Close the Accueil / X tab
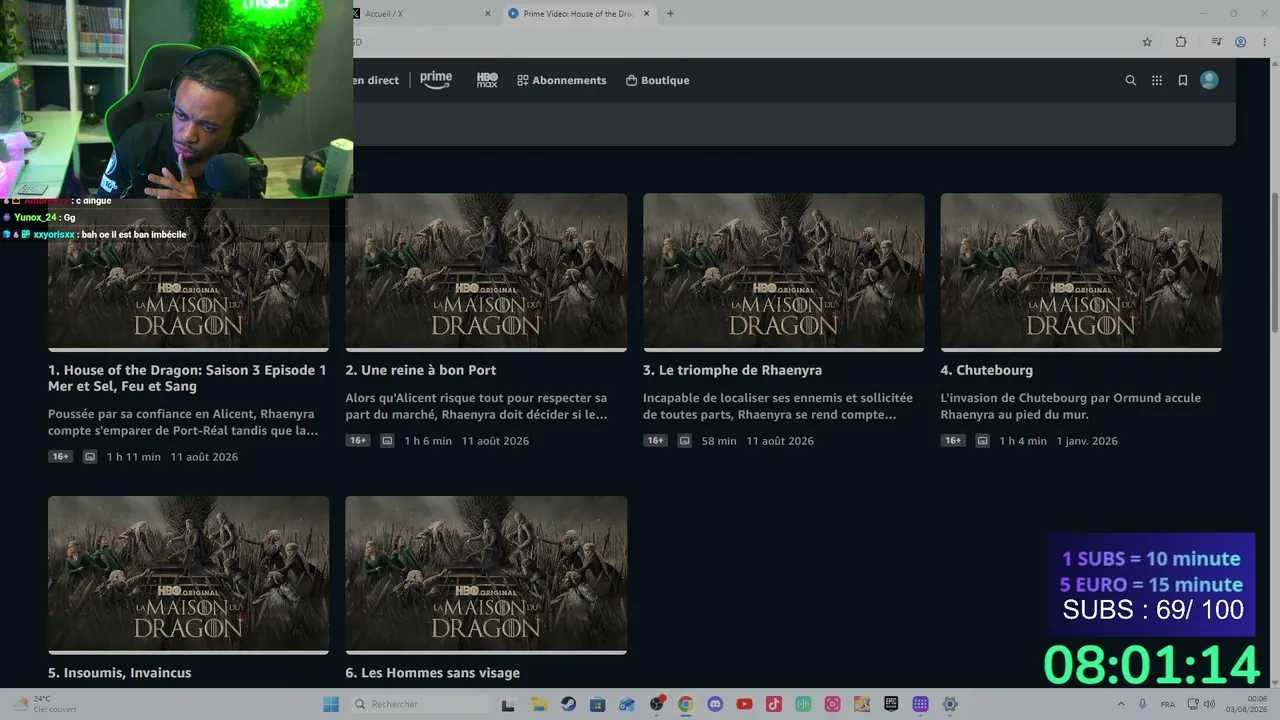Image resolution: width=1280 pixels, height=720 pixels. point(488,14)
